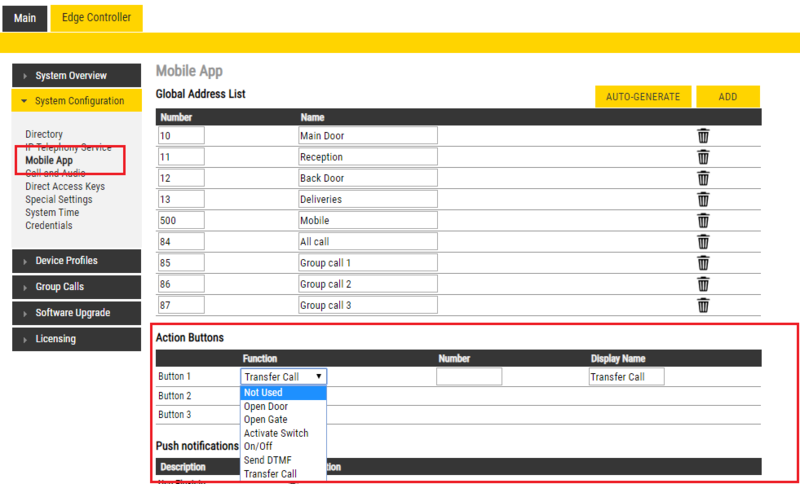Image resolution: width=800 pixels, height=484 pixels.
Task: Select the Edge Controller tab
Action: (x=96, y=18)
